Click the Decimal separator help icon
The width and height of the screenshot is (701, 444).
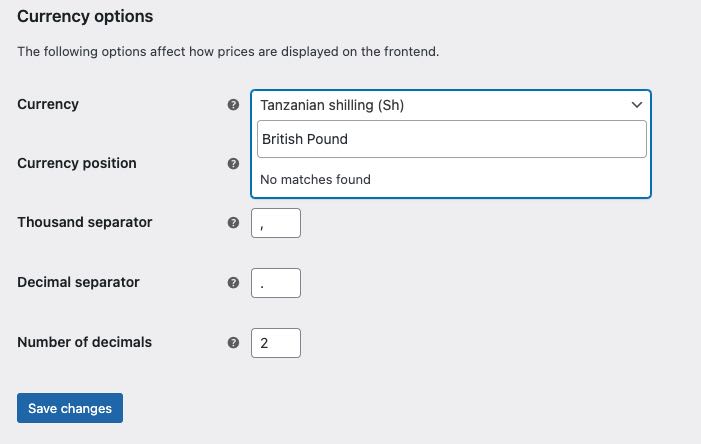(x=233, y=283)
